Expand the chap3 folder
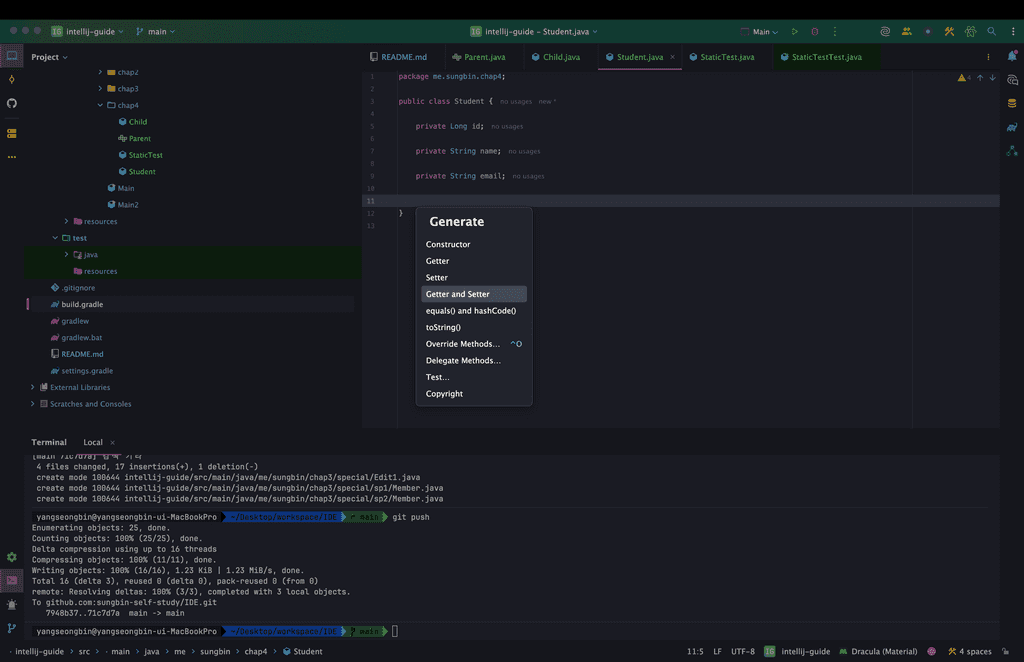Viewport: 1024px width, 662px height. click(x=100, y=89)
